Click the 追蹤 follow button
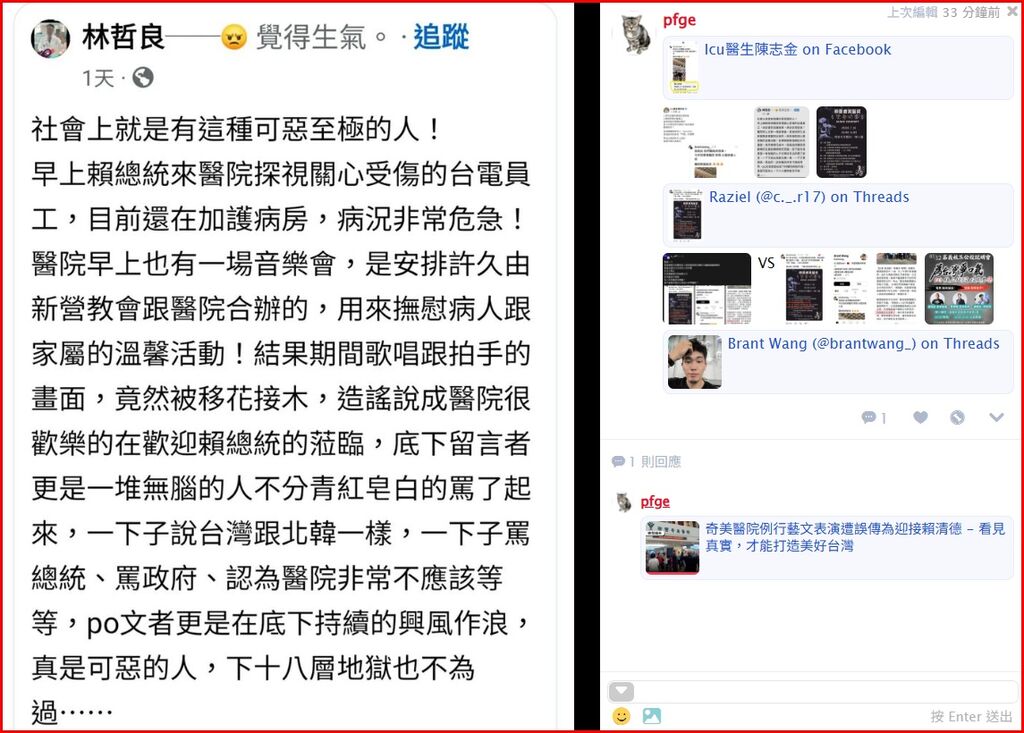The width and height of the screenshot is (1024, 733). pyautogui.click(x=441, y=37)
